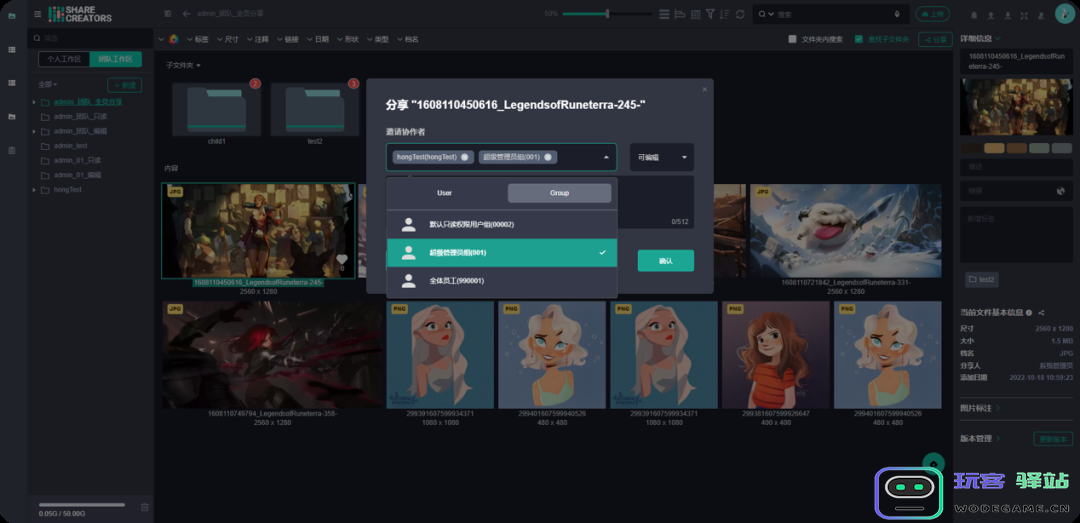Open the hamburger menu beside the Share Creators logo

point(37,14)
